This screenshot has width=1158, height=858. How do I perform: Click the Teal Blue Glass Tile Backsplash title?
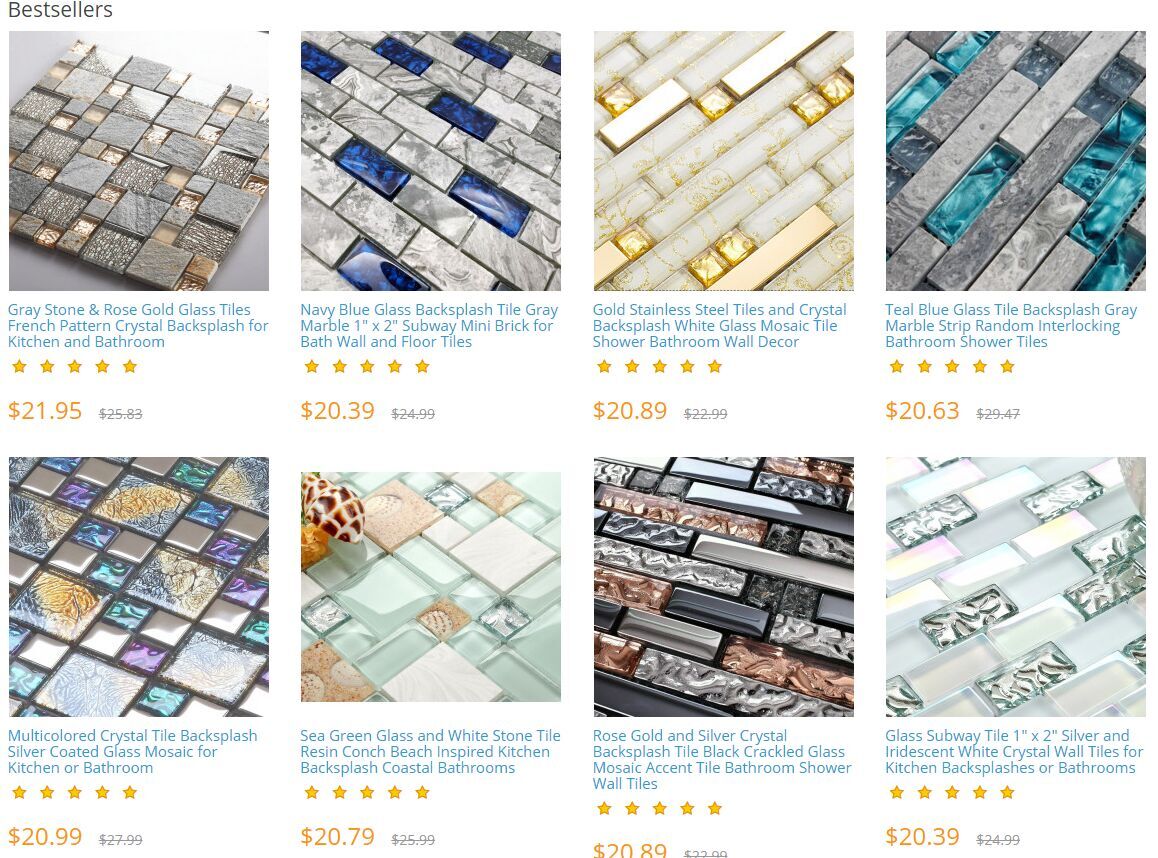pyautogui.click(x=1011, y=326)
